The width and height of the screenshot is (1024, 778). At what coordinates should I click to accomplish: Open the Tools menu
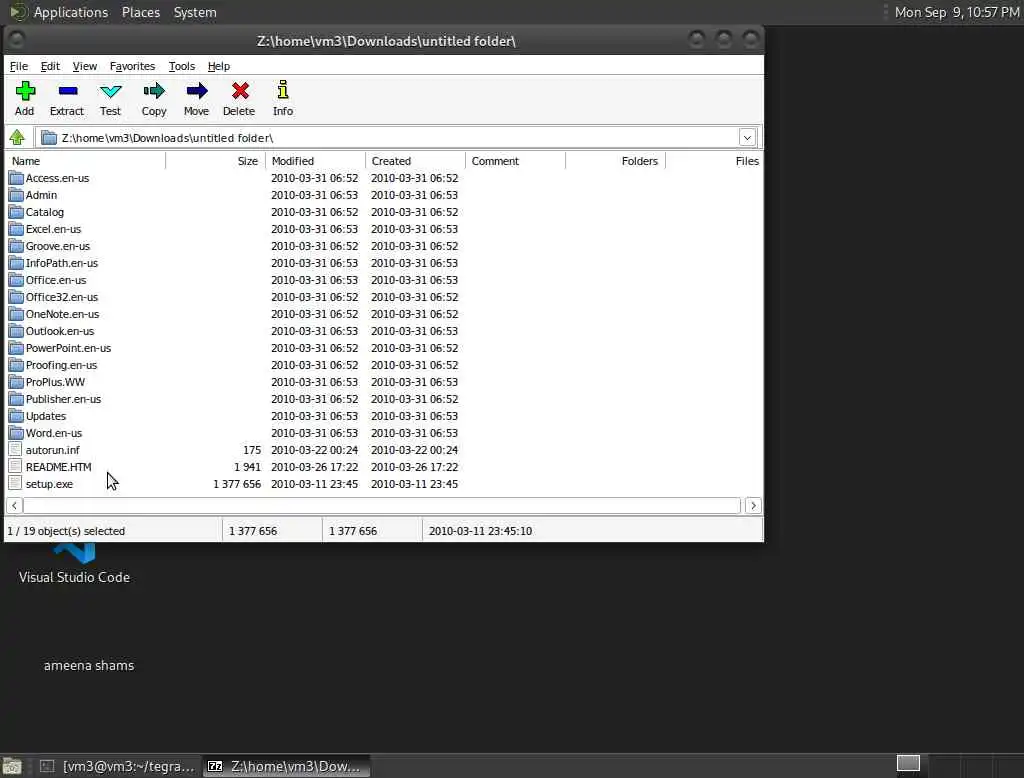[182, 66]
